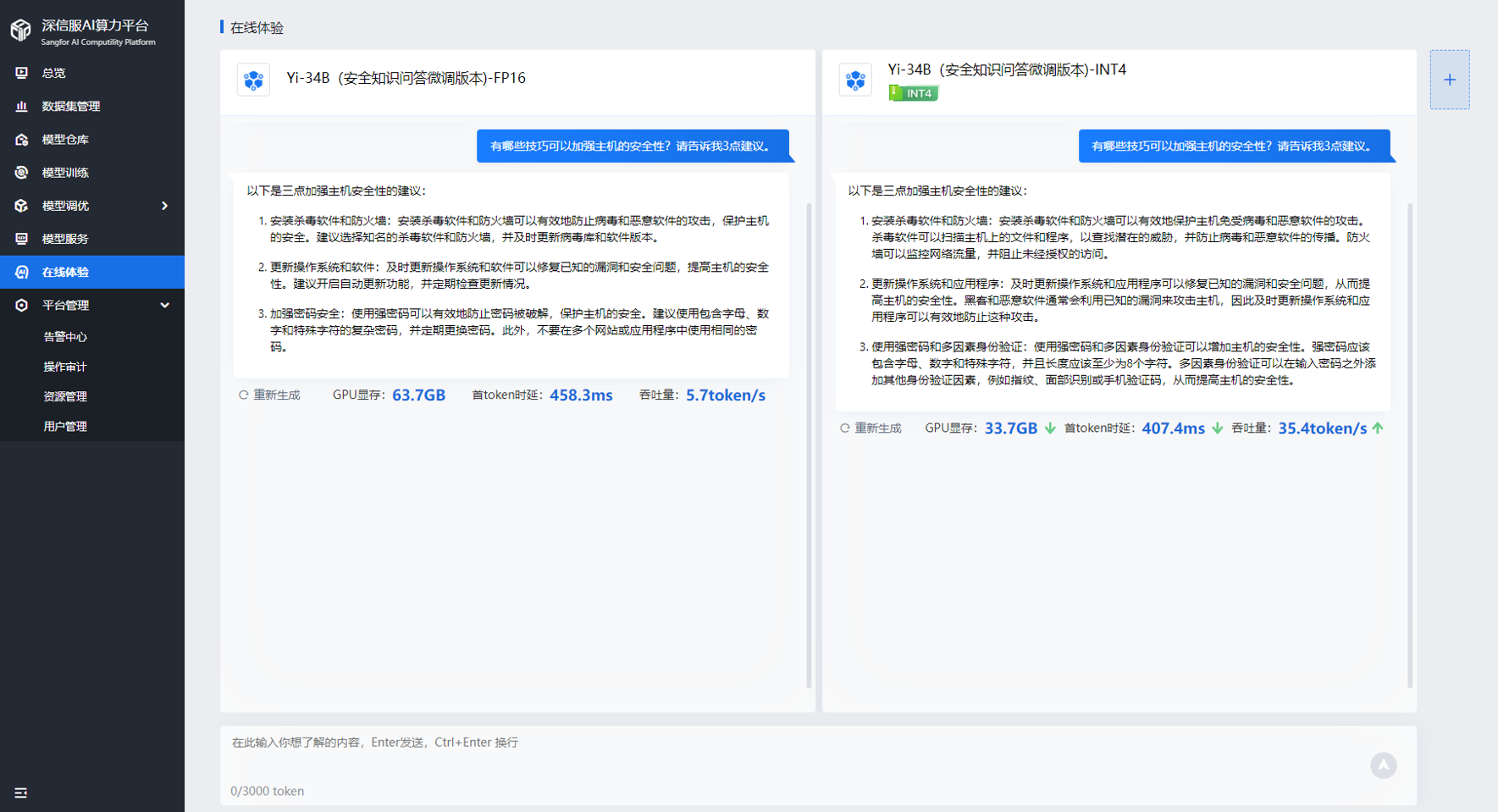Viewport: 1498px width, 812px height.
Task: Click the user question bubble in INT4 panel
Action: tap(1235, 146)
